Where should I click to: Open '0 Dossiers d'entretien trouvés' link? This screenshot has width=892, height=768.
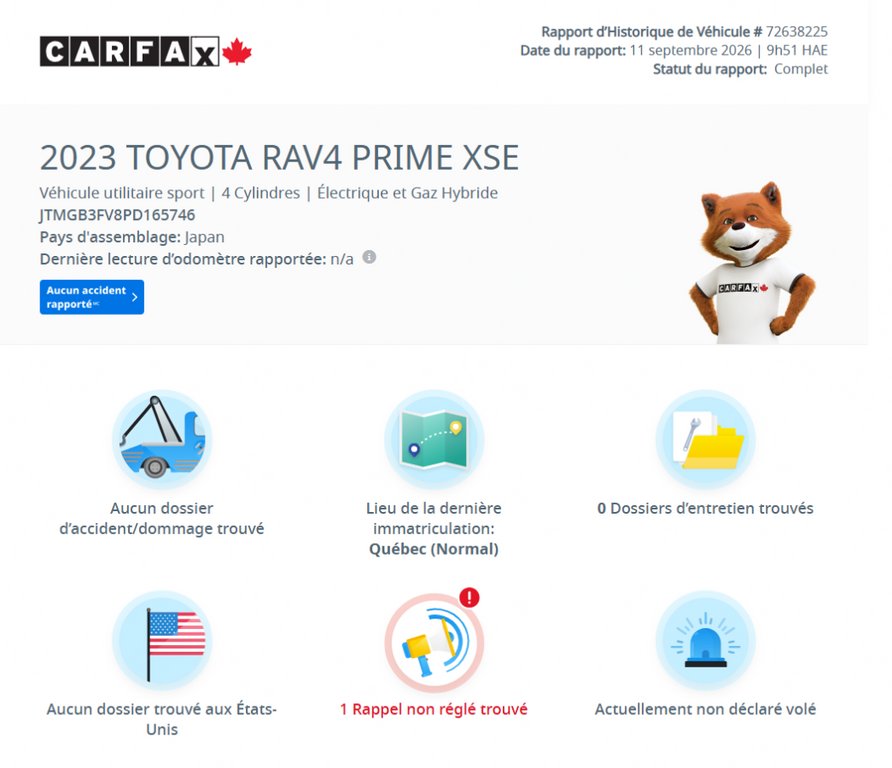tap(705, 509)
